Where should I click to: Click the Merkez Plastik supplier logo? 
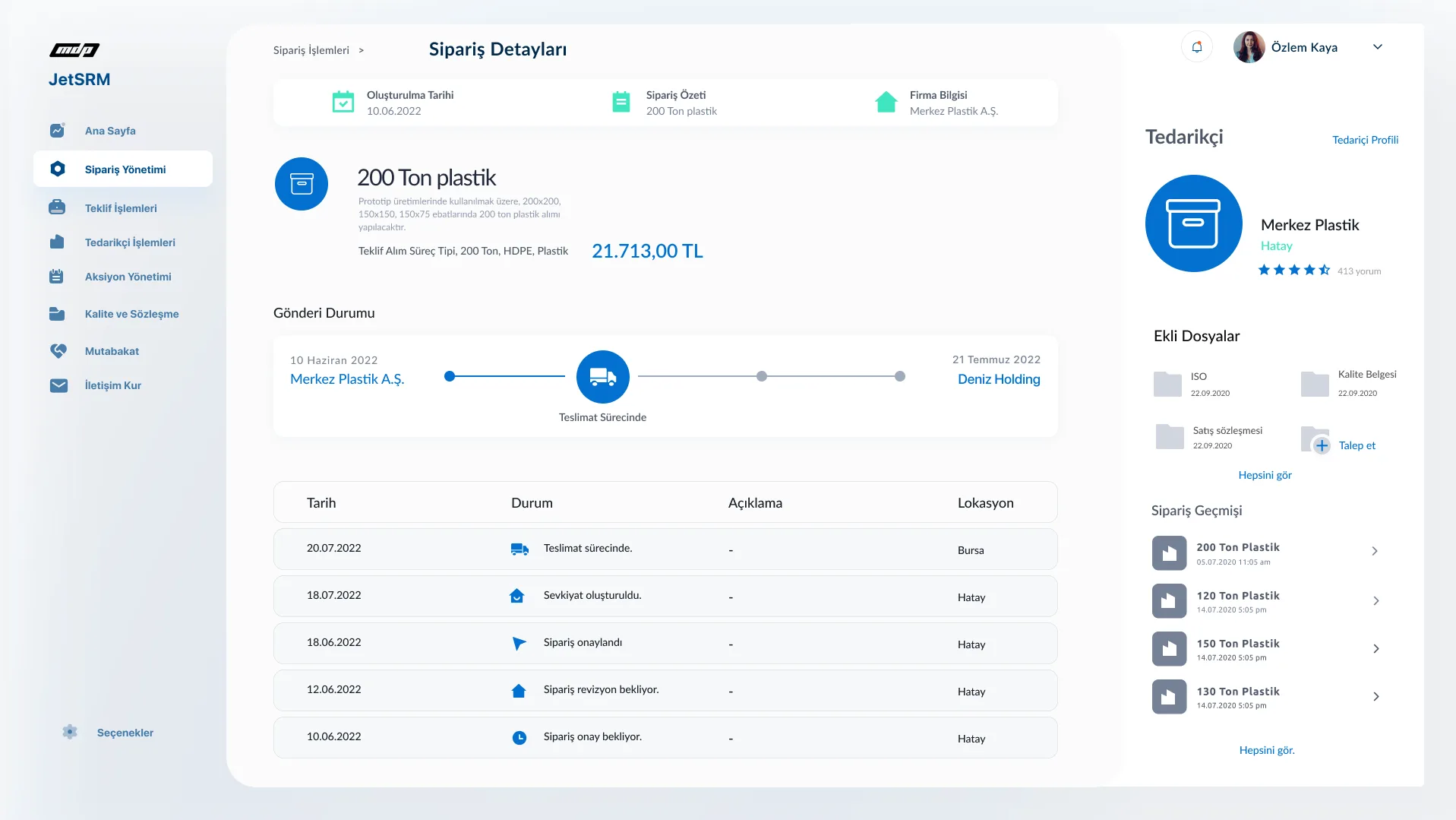[1193, 223]
